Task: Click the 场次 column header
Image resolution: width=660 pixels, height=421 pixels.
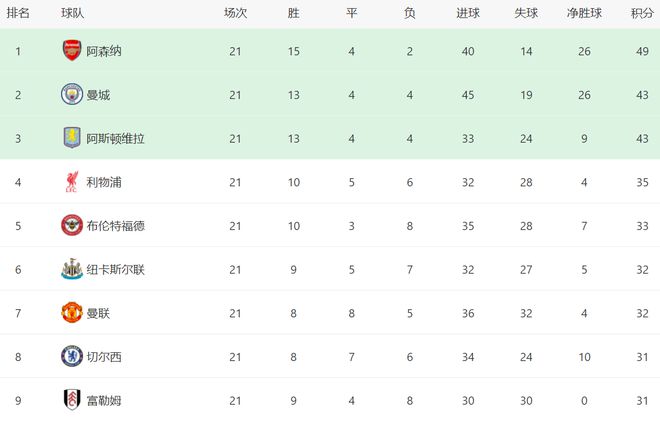Action: [236, 13]
